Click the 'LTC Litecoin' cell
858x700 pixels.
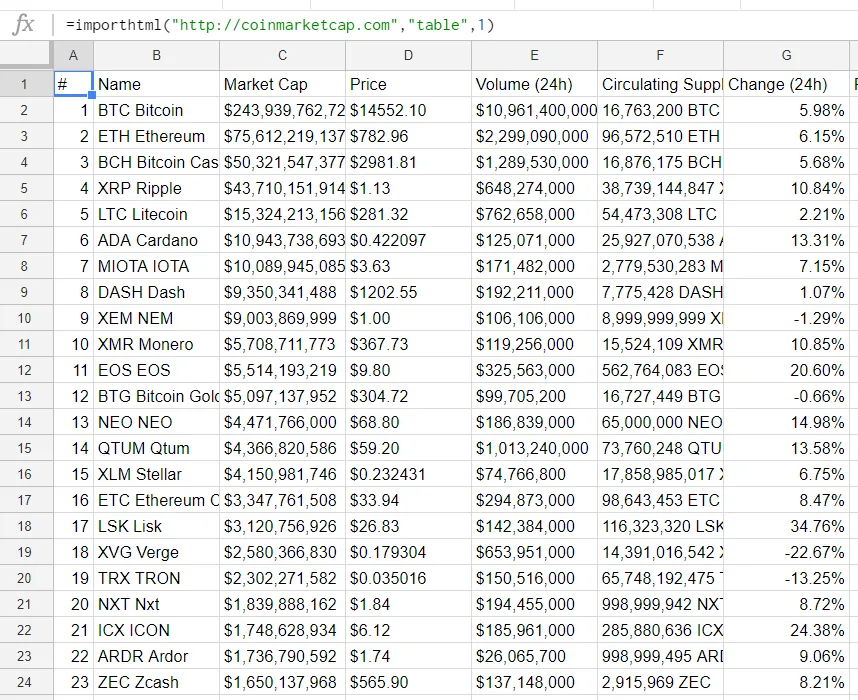click(156, 215)
